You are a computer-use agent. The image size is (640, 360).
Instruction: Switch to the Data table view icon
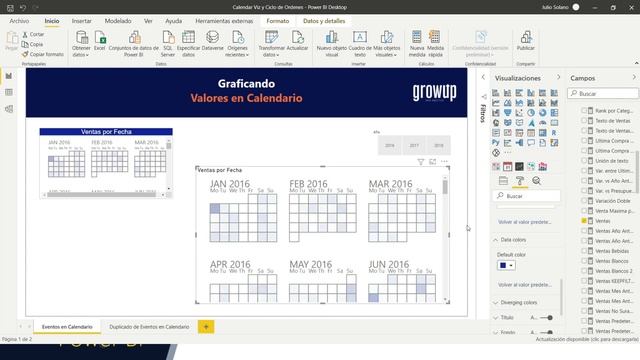click(x=9, y=93)
